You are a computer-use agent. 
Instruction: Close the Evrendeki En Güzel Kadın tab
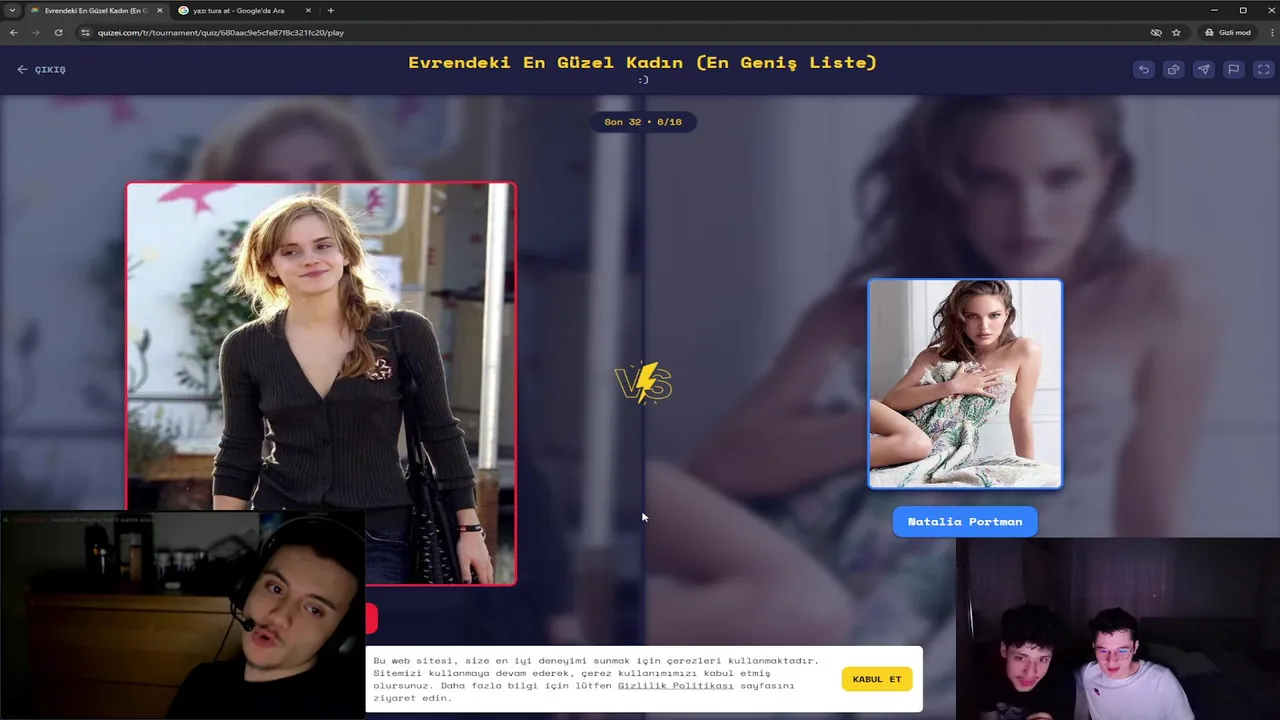tap(159, 10)
